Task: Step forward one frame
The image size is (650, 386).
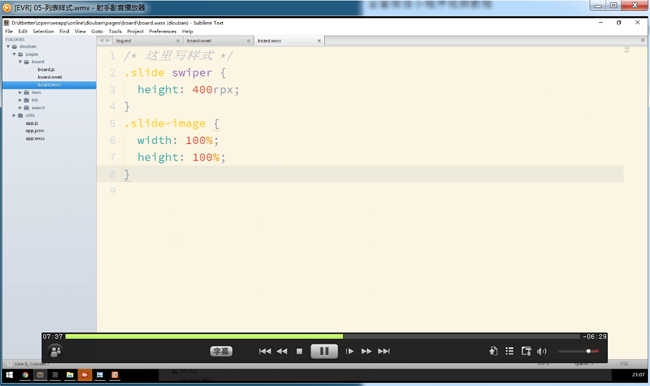Action: (x=349, y=351)
